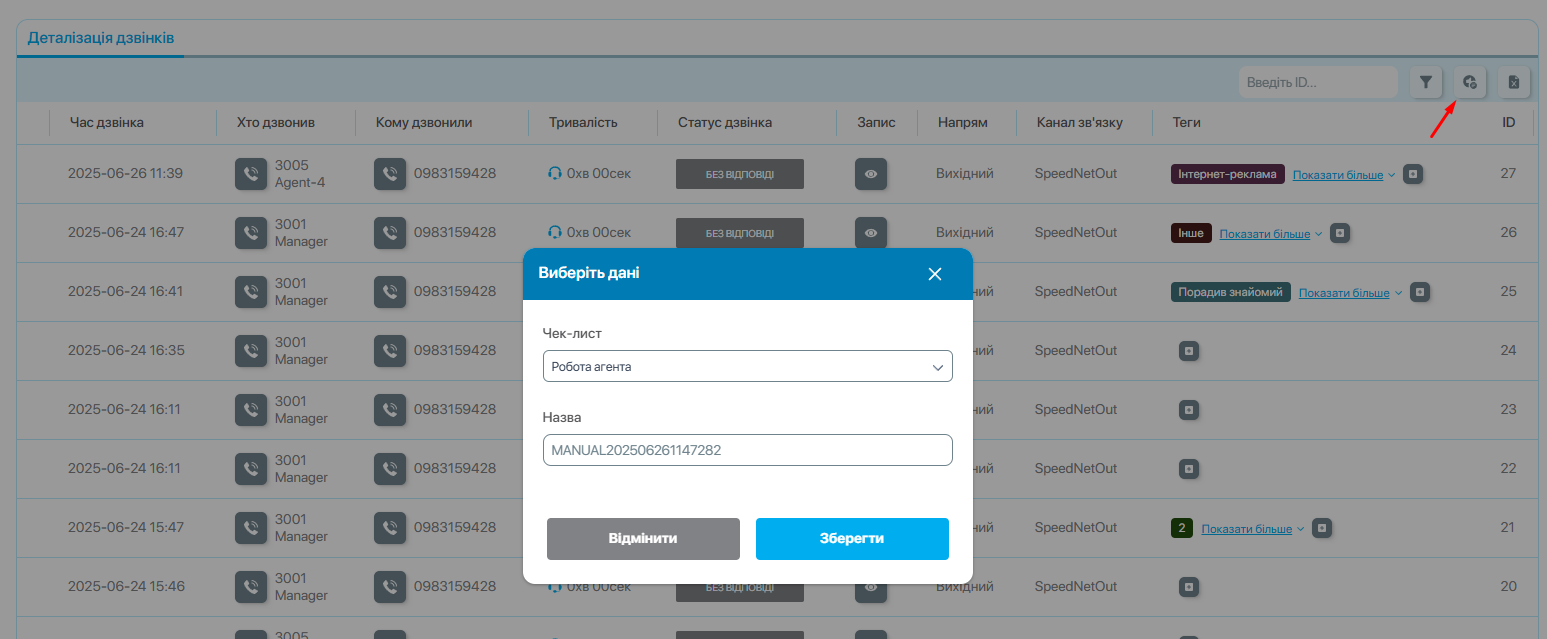Click headset duration icon in row ID 27

(555, 174)
